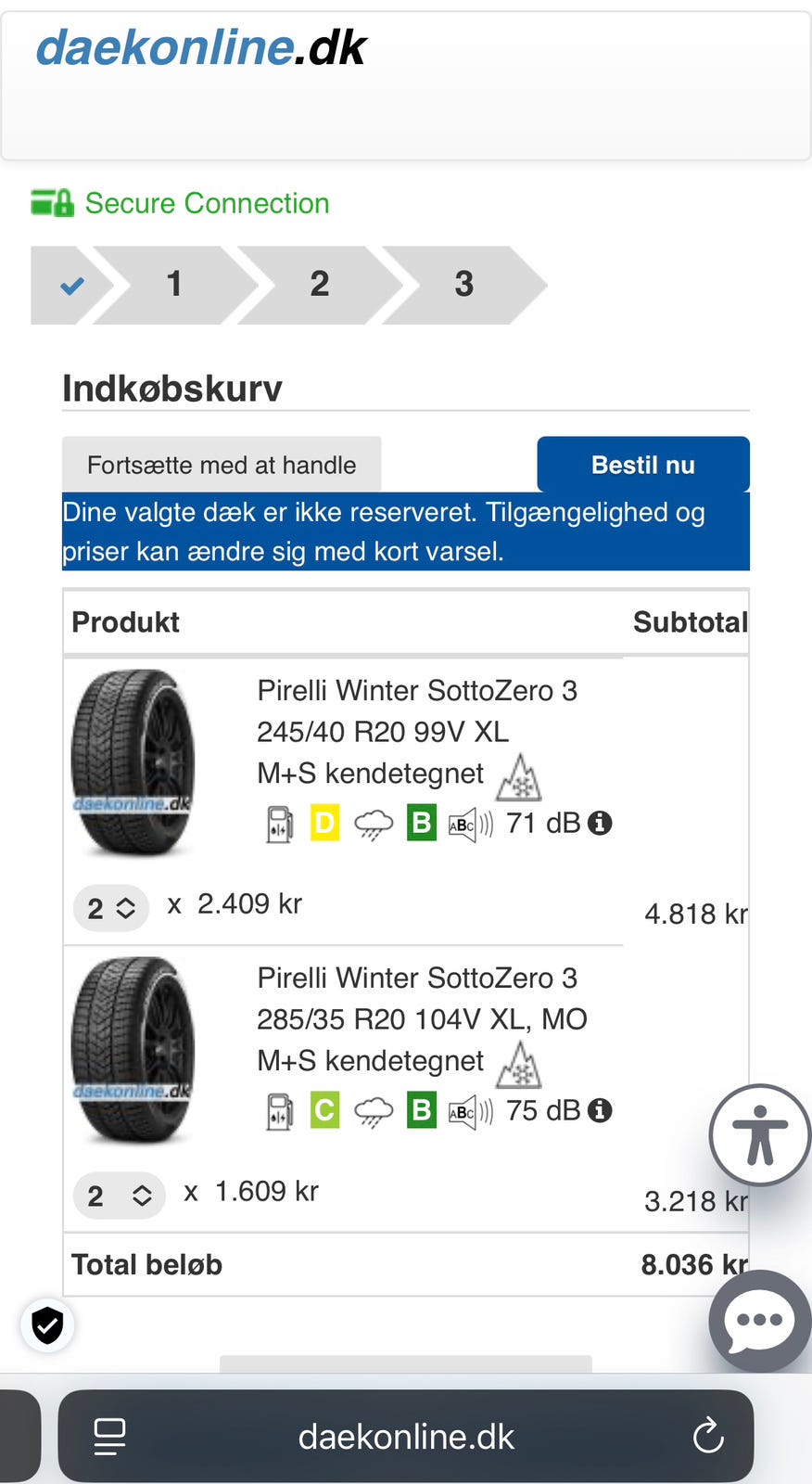Image resolution: width=812 pixels, height=1484 pixels.
Task: Click Fortsætte med at handle button
Action: pyautogui.click(x=222, y=465)
